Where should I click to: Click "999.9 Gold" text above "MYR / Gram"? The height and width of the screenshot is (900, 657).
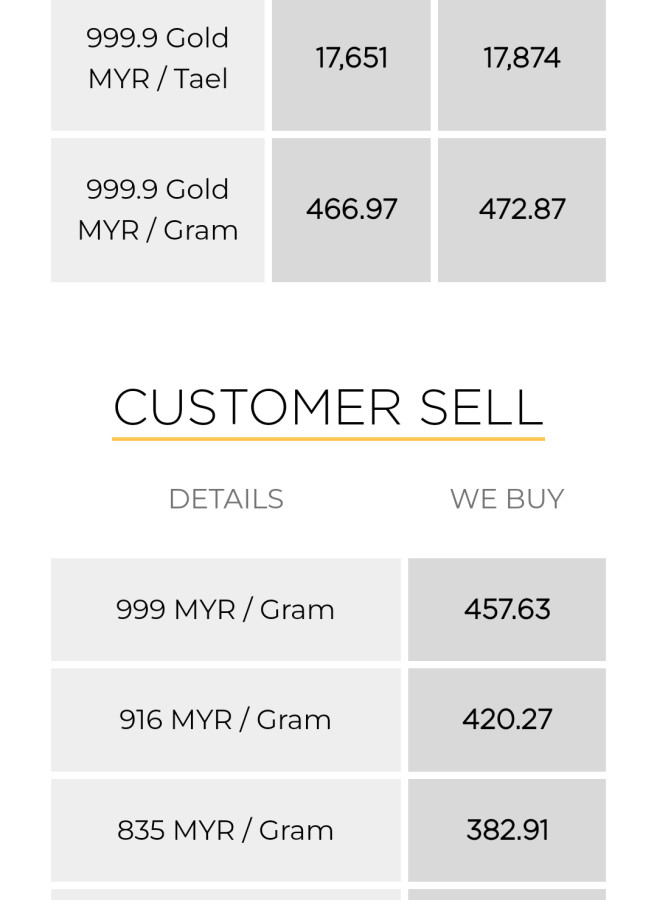[158, 189]
